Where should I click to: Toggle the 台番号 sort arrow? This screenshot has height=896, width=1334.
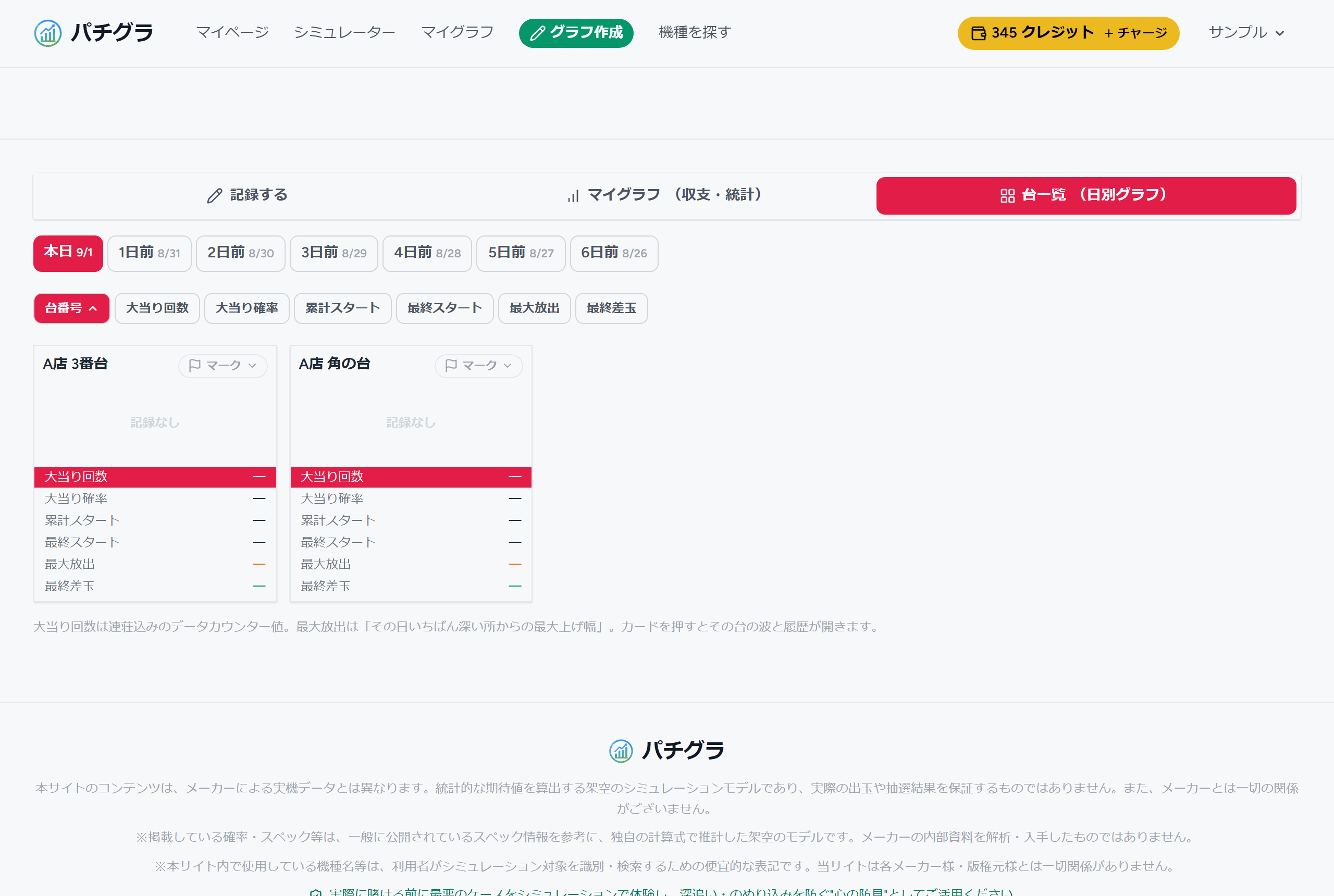coord(93,308)
